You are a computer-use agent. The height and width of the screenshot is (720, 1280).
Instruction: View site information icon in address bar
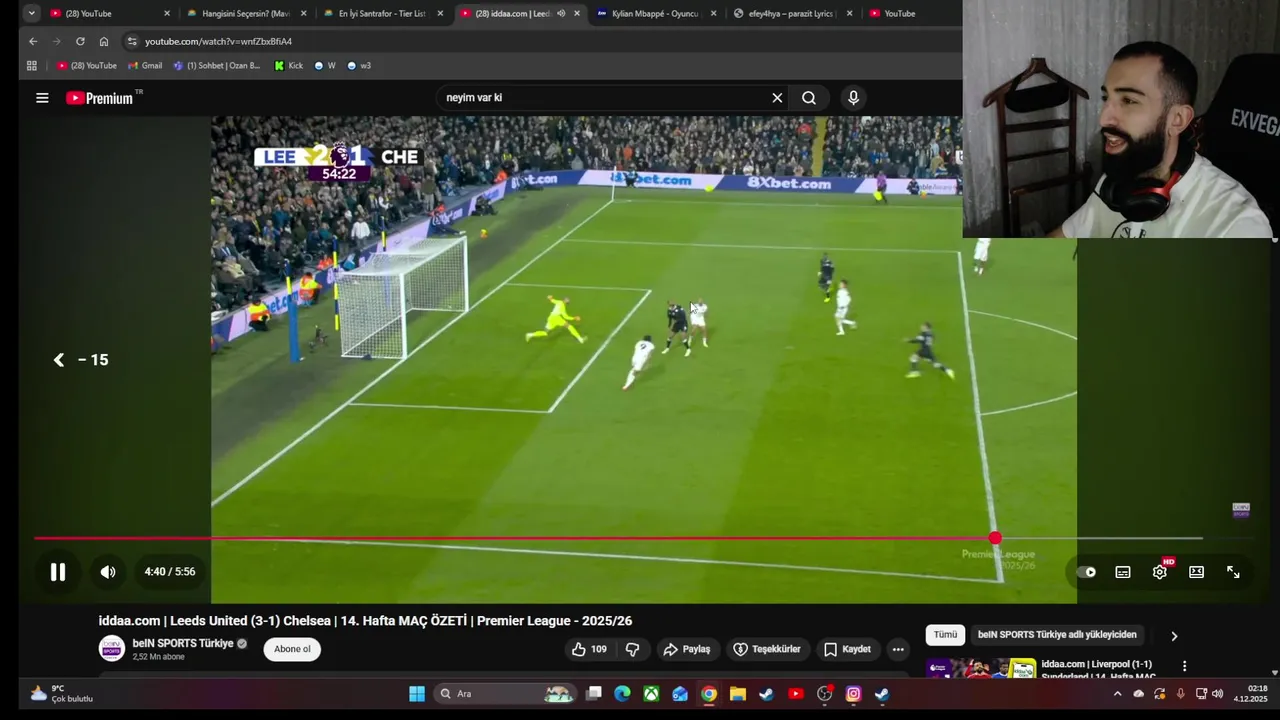131,41
